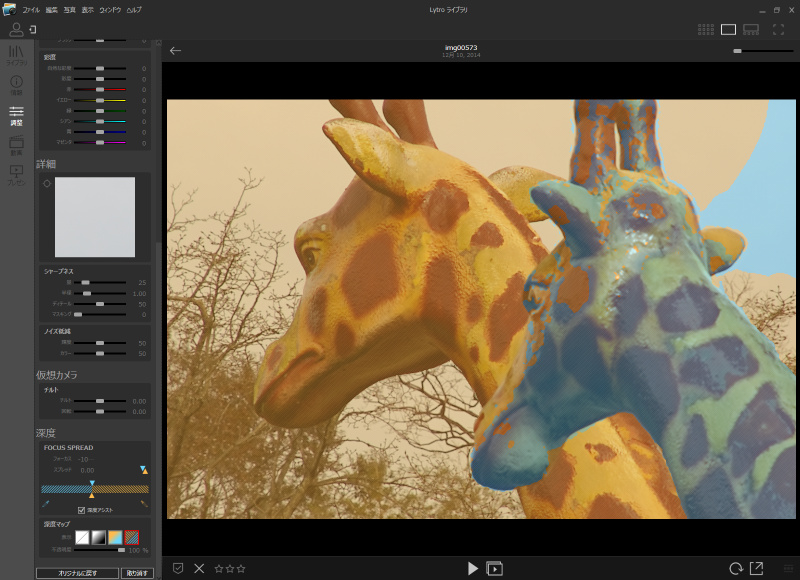Open the ヘルプ menu
The image size is (800, 580).
134,10
